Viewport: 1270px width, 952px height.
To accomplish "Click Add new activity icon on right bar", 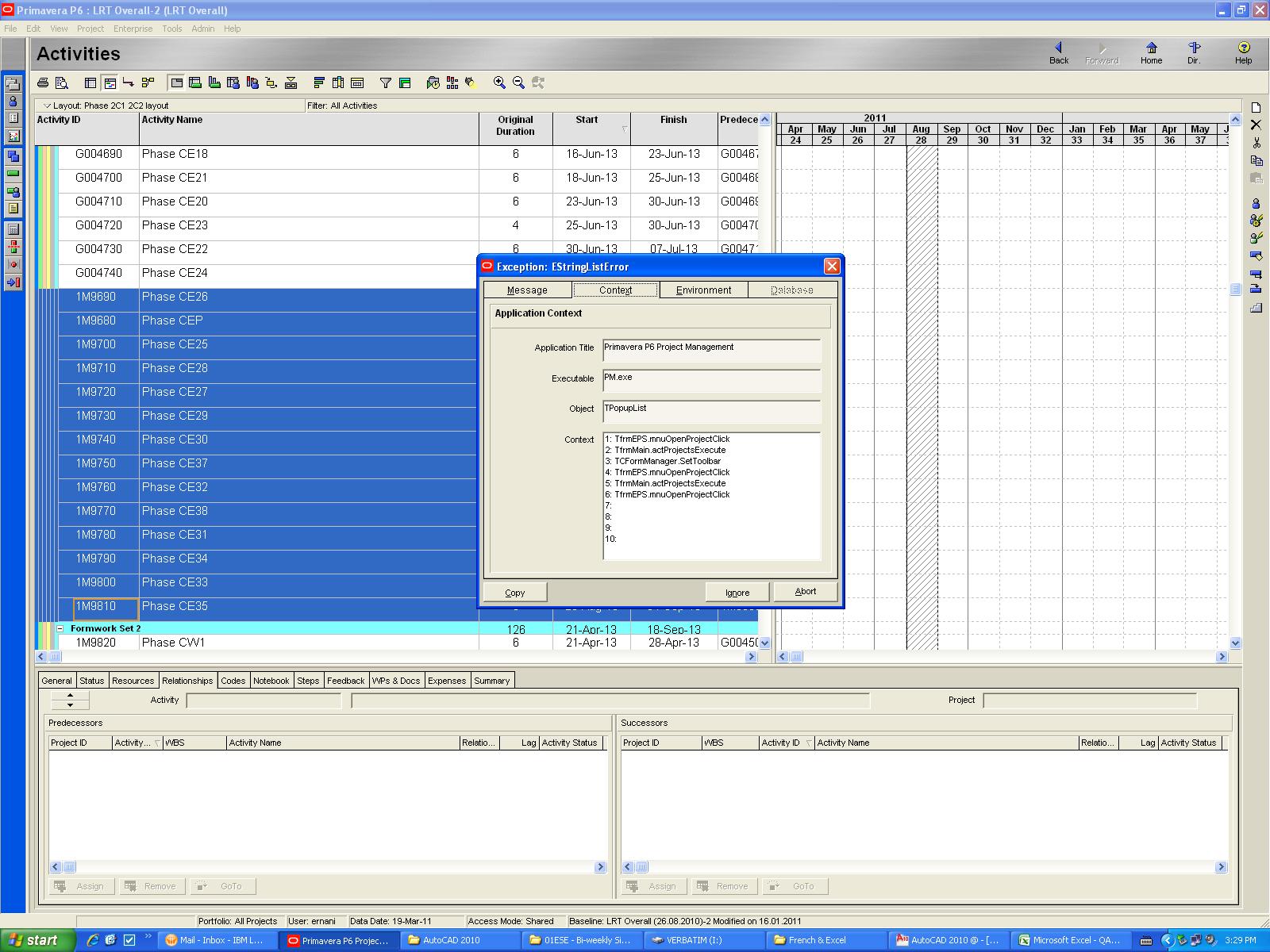I will pyautogui.click(x=1256, y=107).
